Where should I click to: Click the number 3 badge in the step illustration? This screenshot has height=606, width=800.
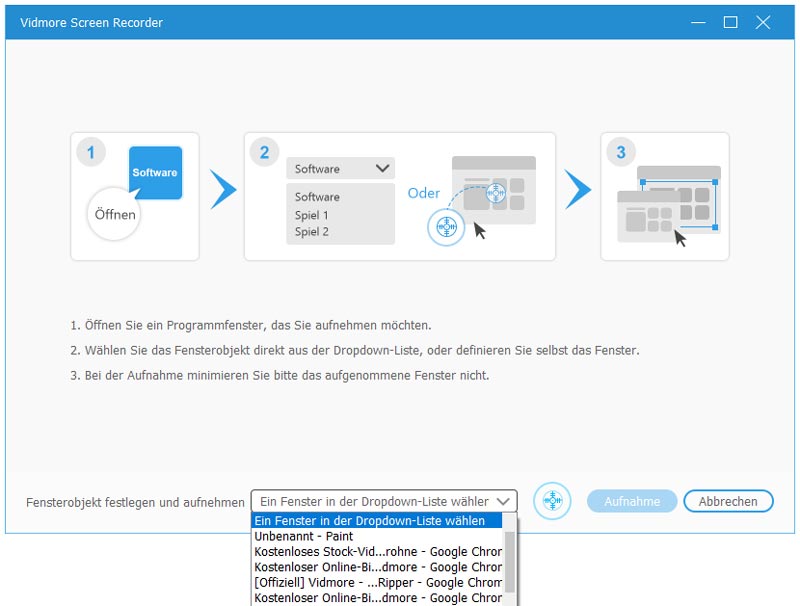click(621, 153)
